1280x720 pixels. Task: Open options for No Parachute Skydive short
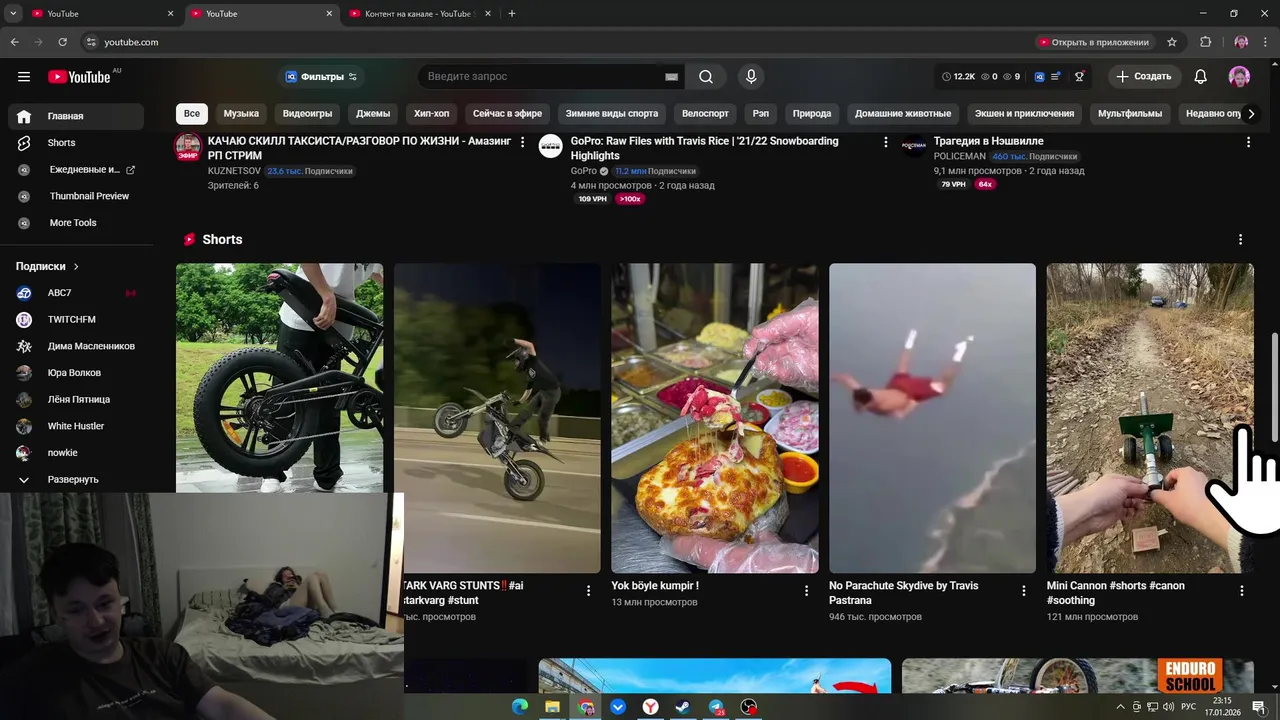click(1023, 591)
